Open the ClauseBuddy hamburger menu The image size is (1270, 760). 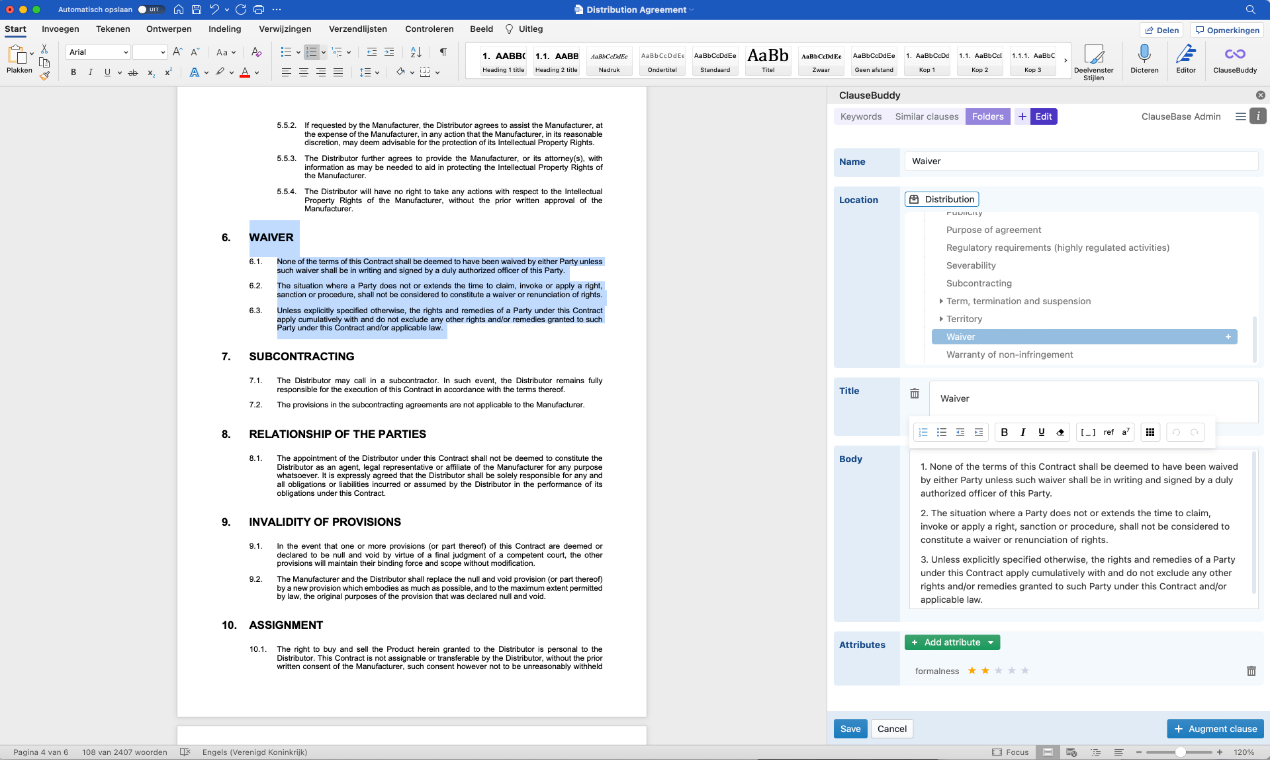coord(1240,116)
